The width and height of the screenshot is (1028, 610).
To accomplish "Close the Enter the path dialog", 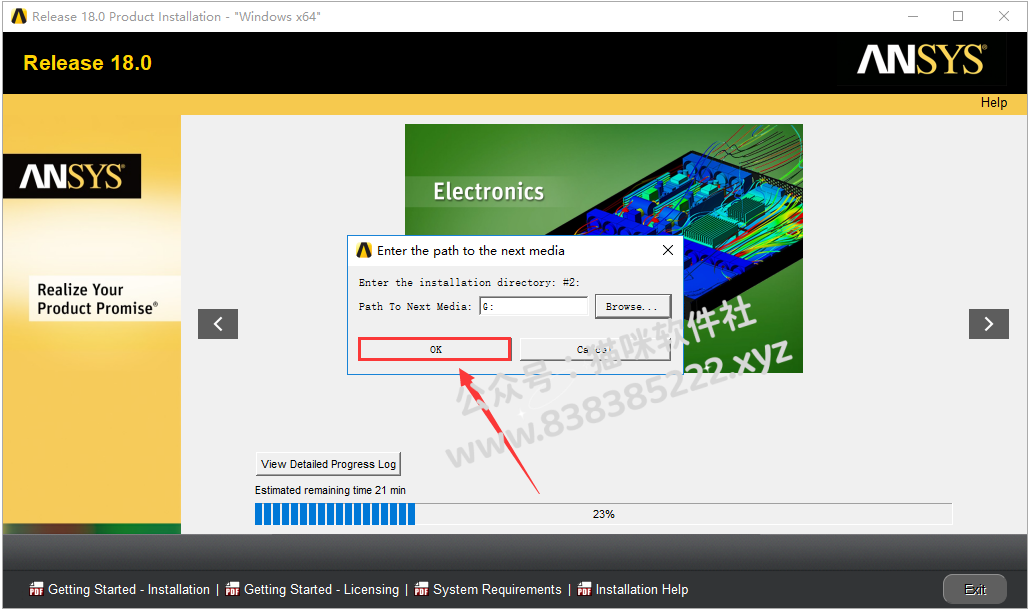I will 667,250.
